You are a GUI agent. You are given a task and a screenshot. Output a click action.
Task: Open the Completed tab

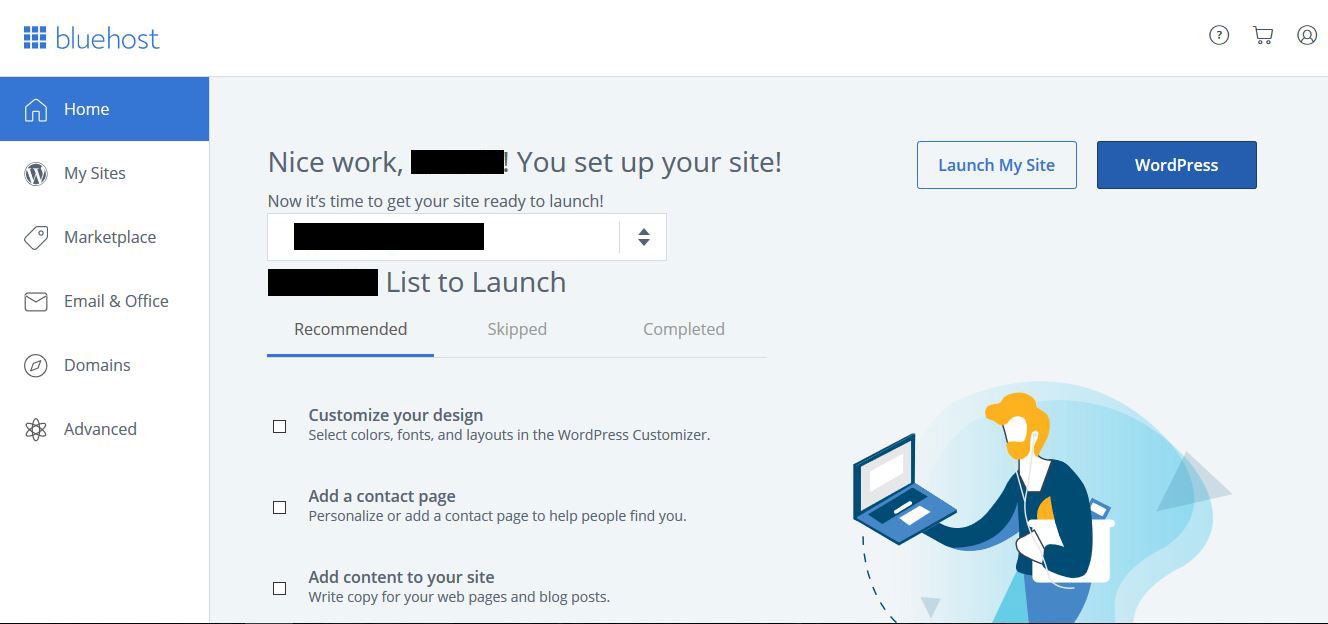pos(684,328)
